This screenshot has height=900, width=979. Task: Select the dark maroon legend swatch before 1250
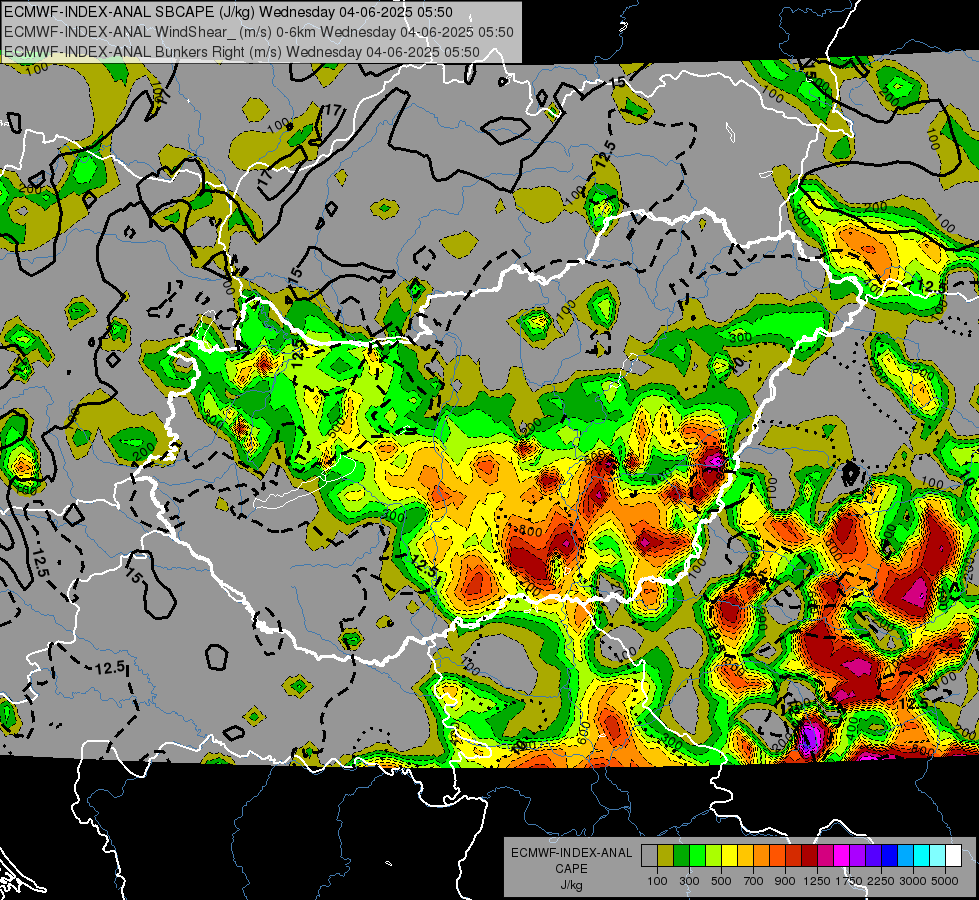(x=810, y=856)
